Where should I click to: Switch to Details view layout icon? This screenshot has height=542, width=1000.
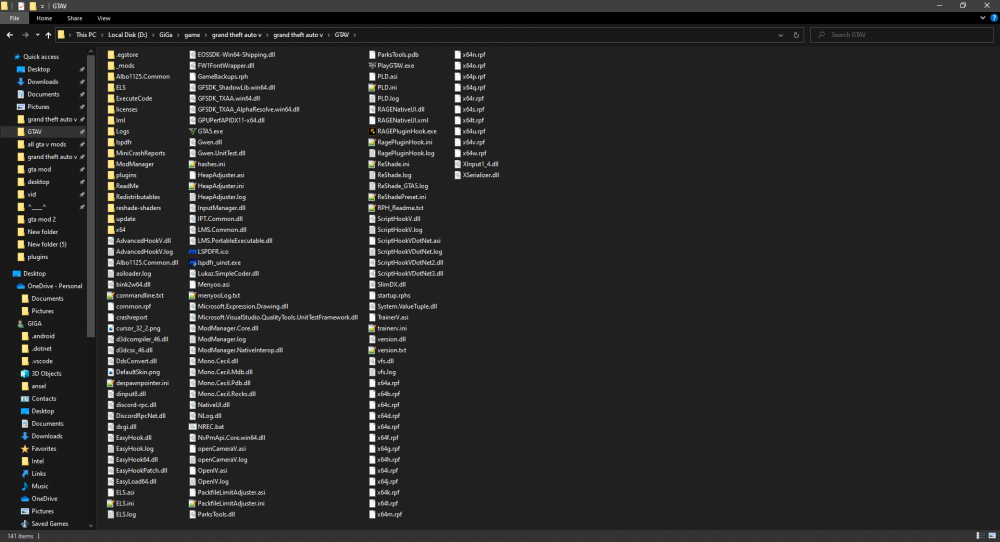point(980,536)
